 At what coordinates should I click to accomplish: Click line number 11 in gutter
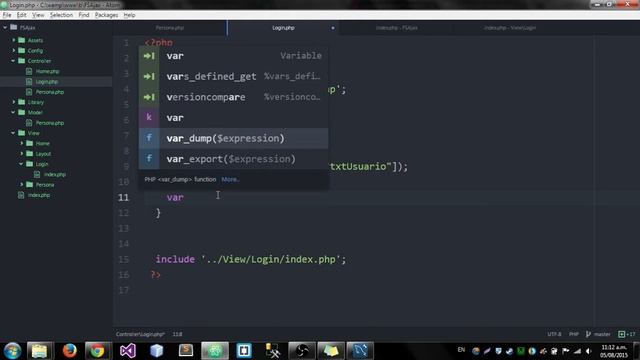click(x=123, y=198)
